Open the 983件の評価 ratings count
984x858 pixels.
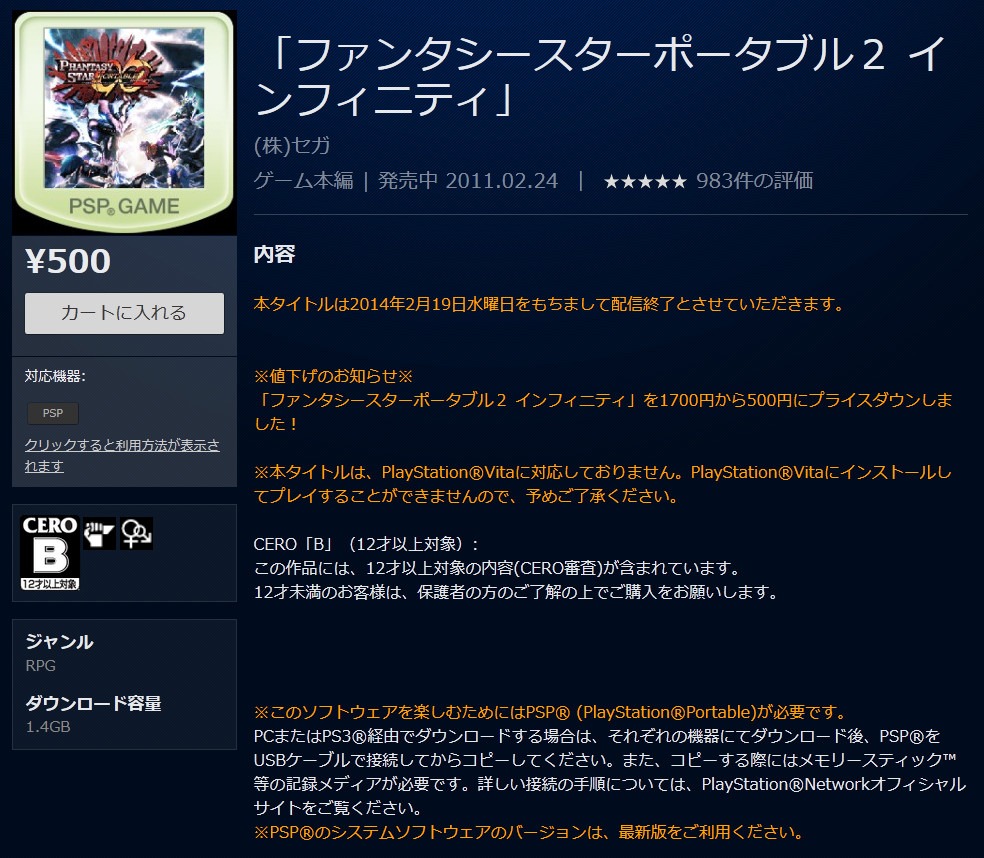pos(754,181)
